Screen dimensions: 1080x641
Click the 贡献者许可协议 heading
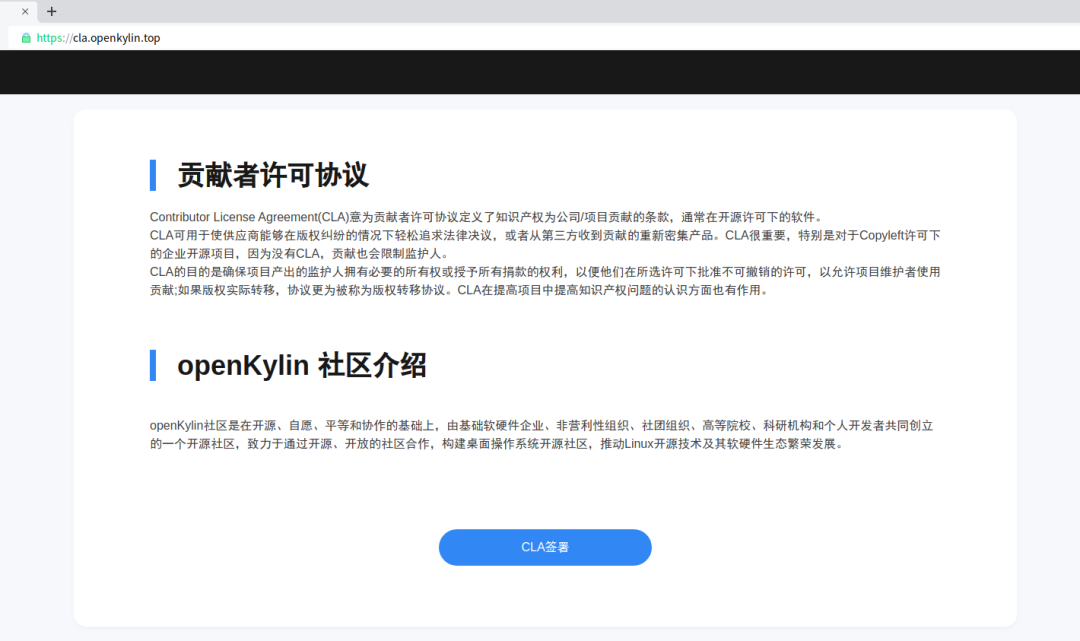click(x=273, y=175)
